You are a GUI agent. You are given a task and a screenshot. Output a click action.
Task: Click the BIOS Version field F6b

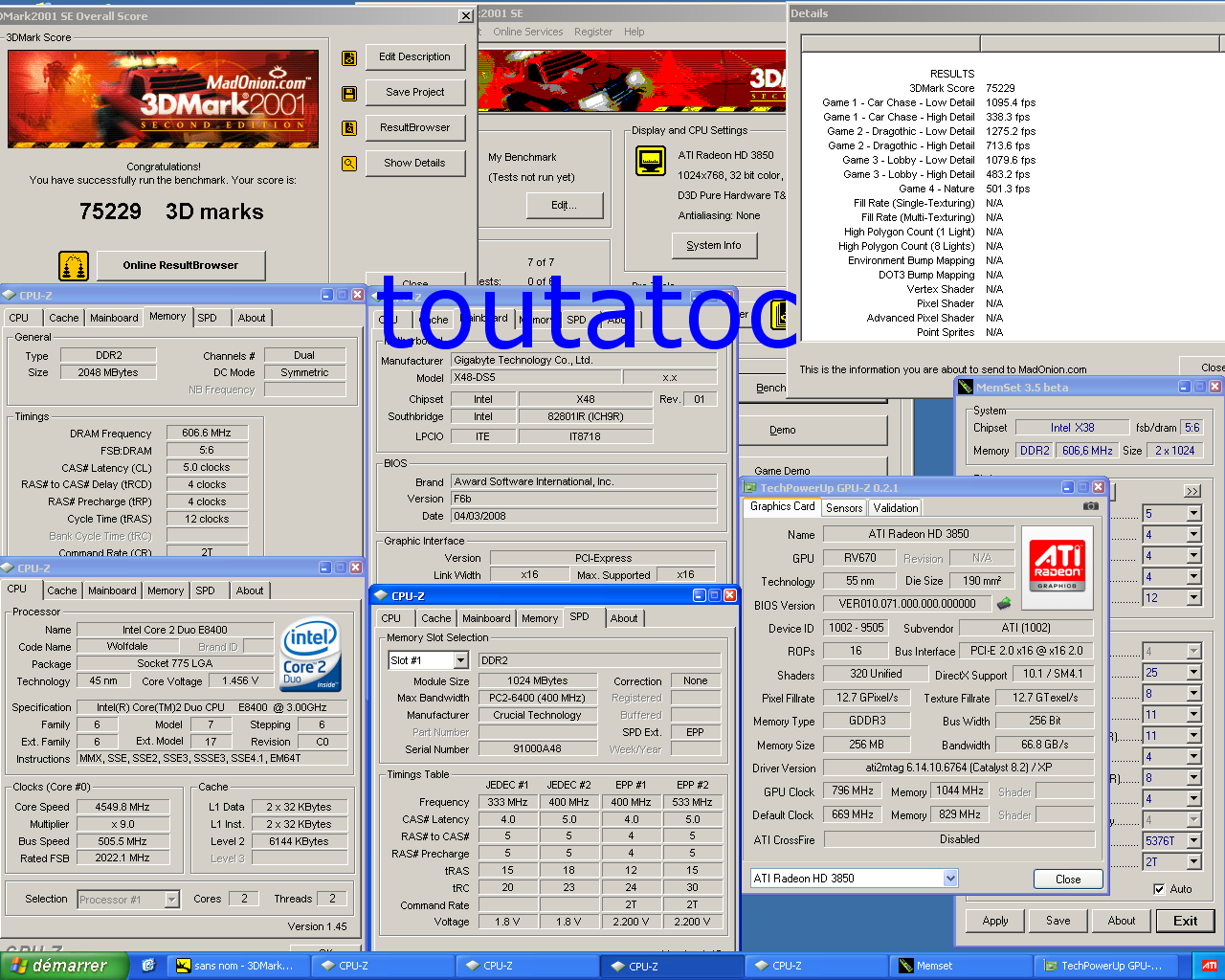point(583,499)
